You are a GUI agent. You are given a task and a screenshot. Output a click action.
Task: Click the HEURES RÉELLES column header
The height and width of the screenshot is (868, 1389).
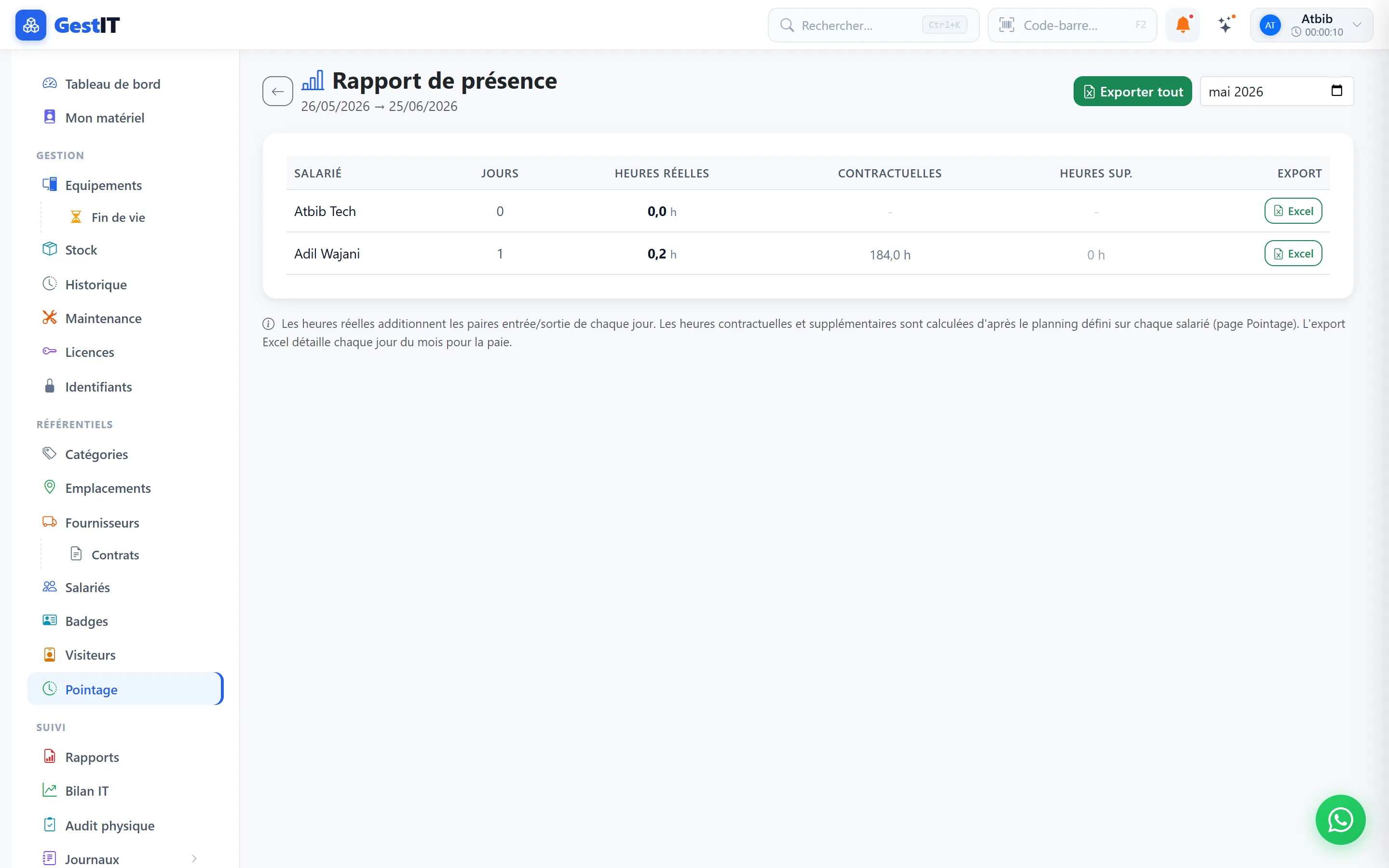661,173
